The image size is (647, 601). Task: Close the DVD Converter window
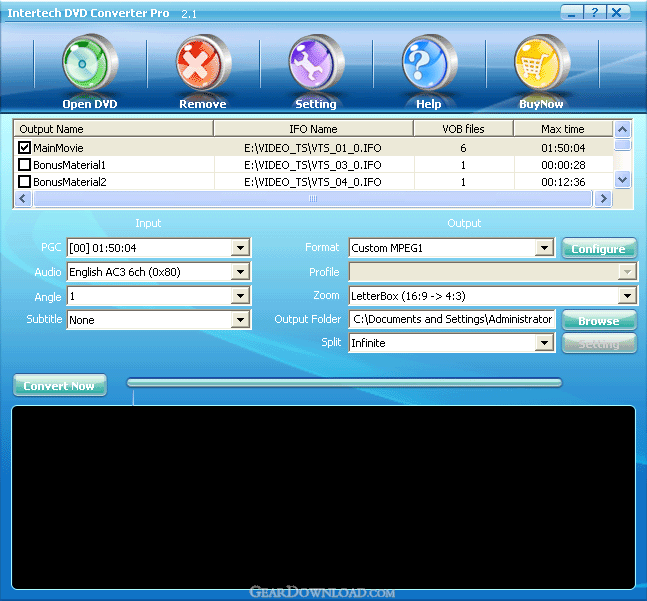point(618,12)
